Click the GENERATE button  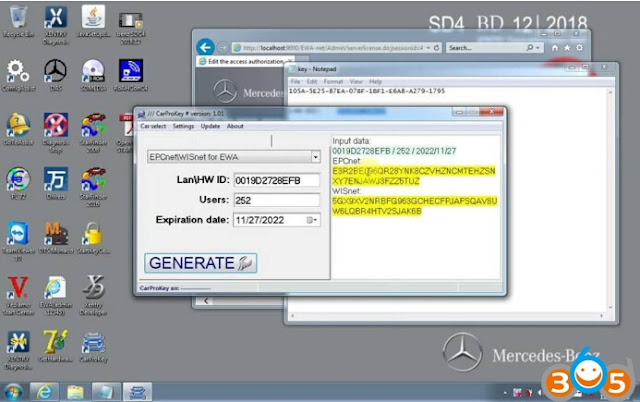pyautogui.click(x=200, y=263)
